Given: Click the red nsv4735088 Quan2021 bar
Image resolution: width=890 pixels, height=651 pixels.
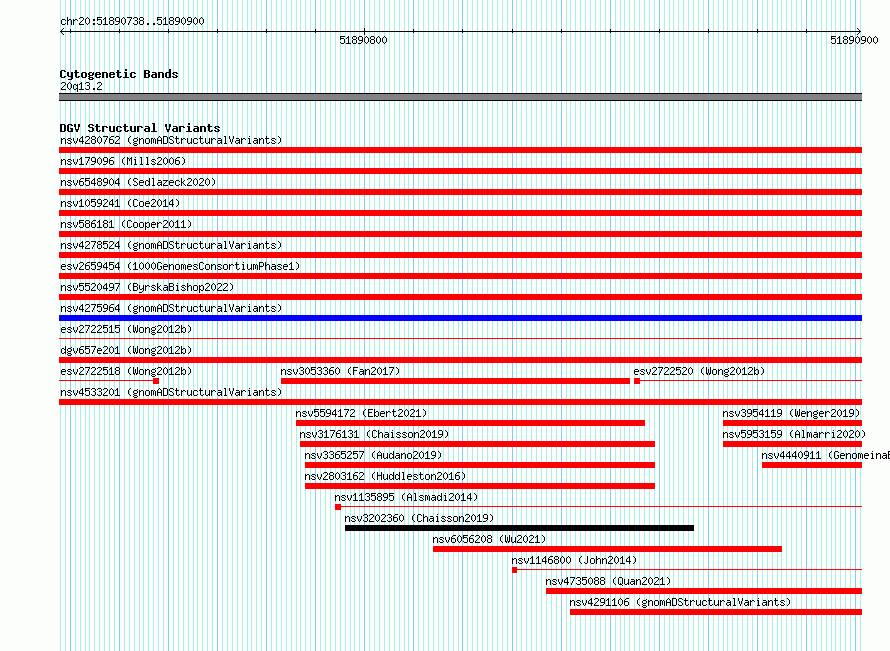Looking at the screenshot, I should coord(704,591).
